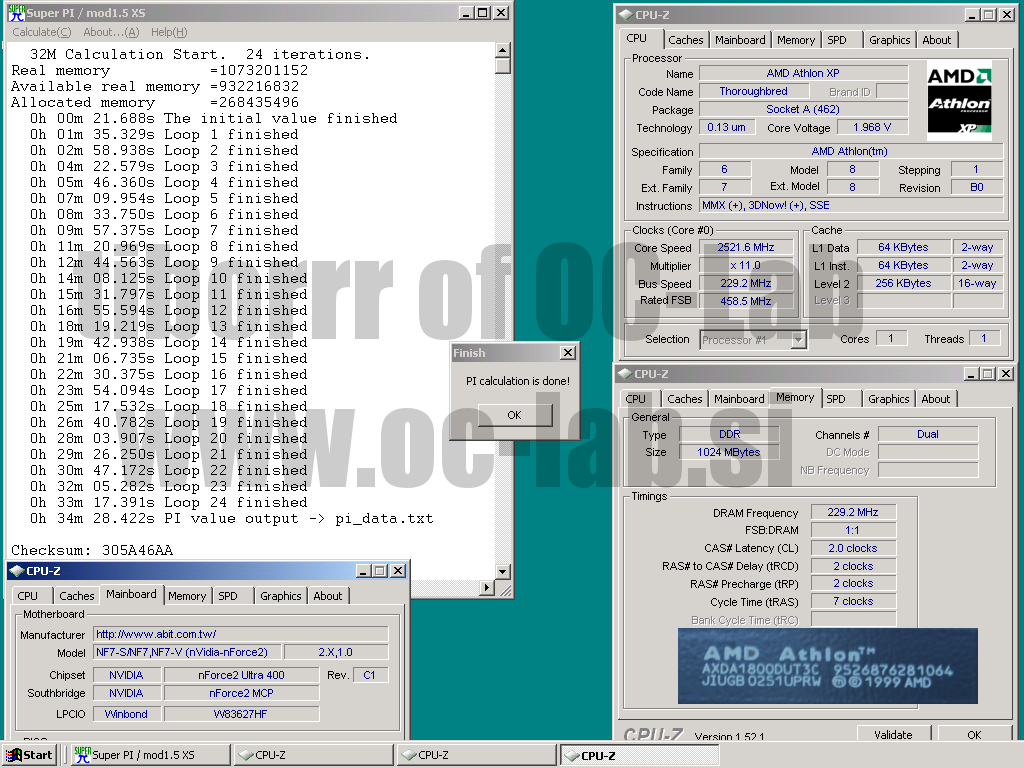The image size is (1024, 768).
Task: Click the Core Voltage 1.968 V value
Action: click(871, 127)
